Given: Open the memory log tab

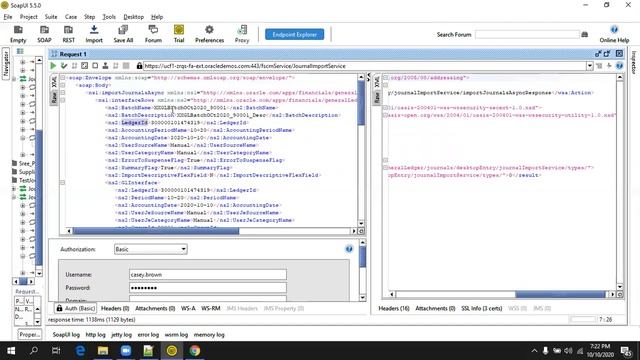Looking at the screenshot, I should pyautogui.click(x=209, y=334).
